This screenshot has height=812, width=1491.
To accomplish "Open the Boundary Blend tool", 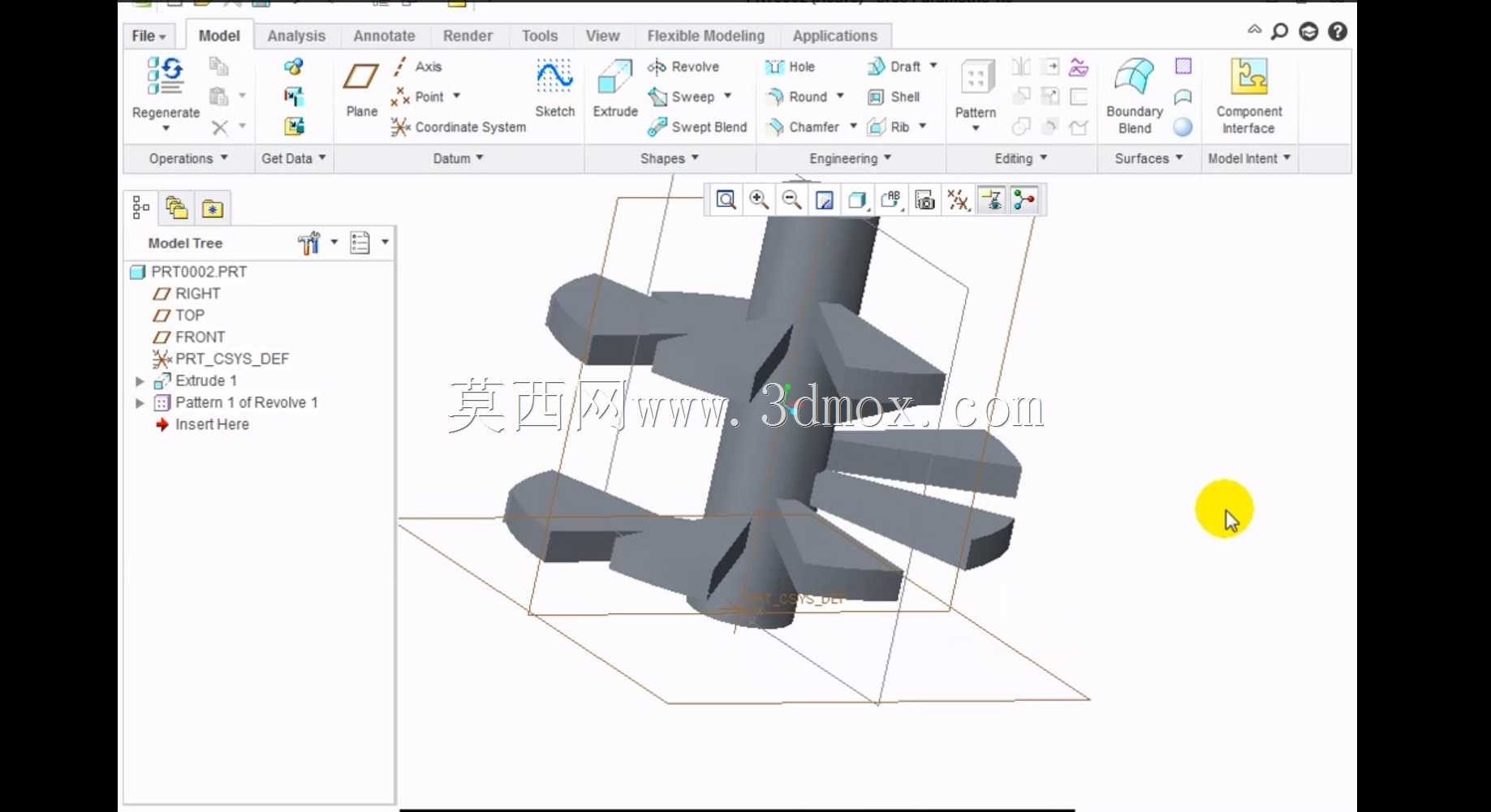I will [x=1135, y=96].
